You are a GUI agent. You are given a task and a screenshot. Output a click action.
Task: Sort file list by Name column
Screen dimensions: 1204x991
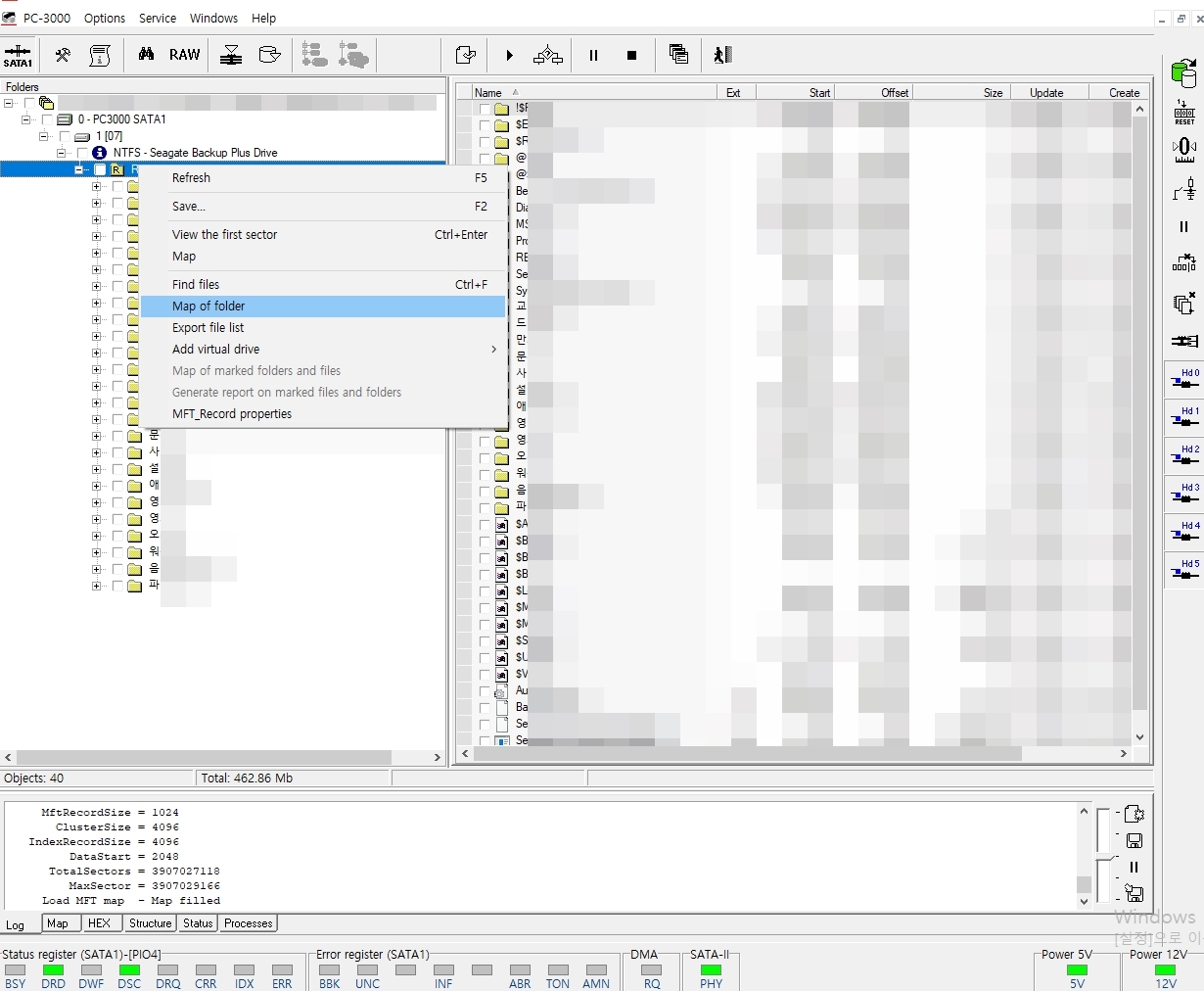pyautogui.click(x=594, y=93)
